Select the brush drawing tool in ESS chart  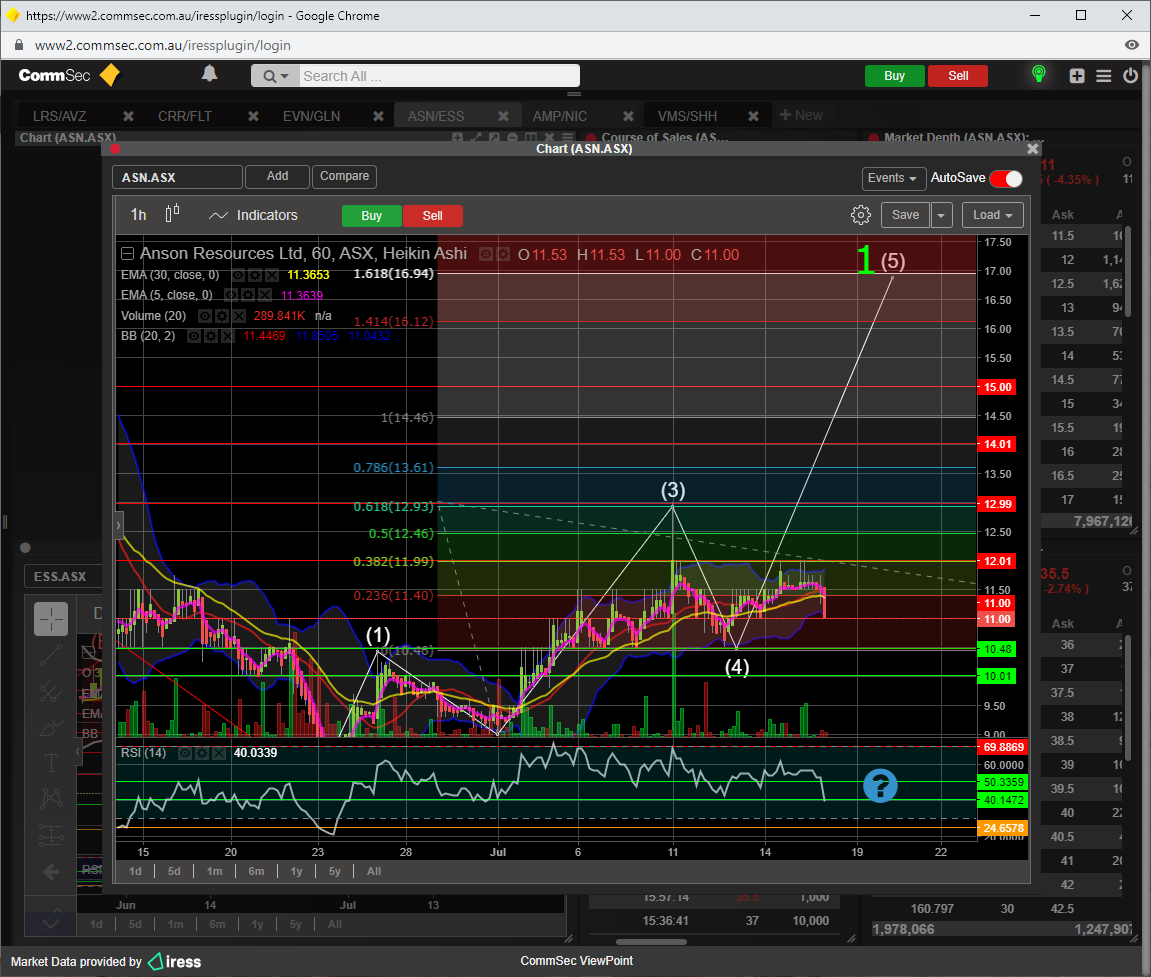[x=51, y=727]
